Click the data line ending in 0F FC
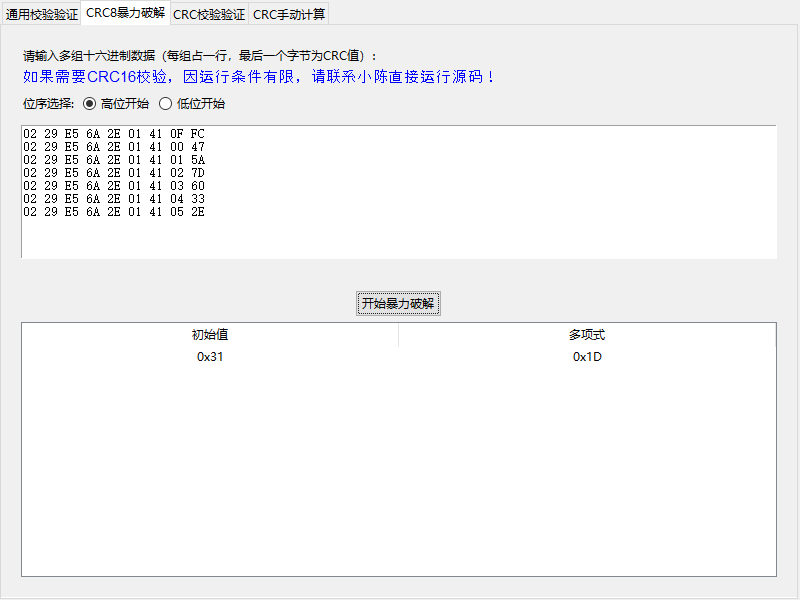The image size is (800, 600). (x=114, y=134)
